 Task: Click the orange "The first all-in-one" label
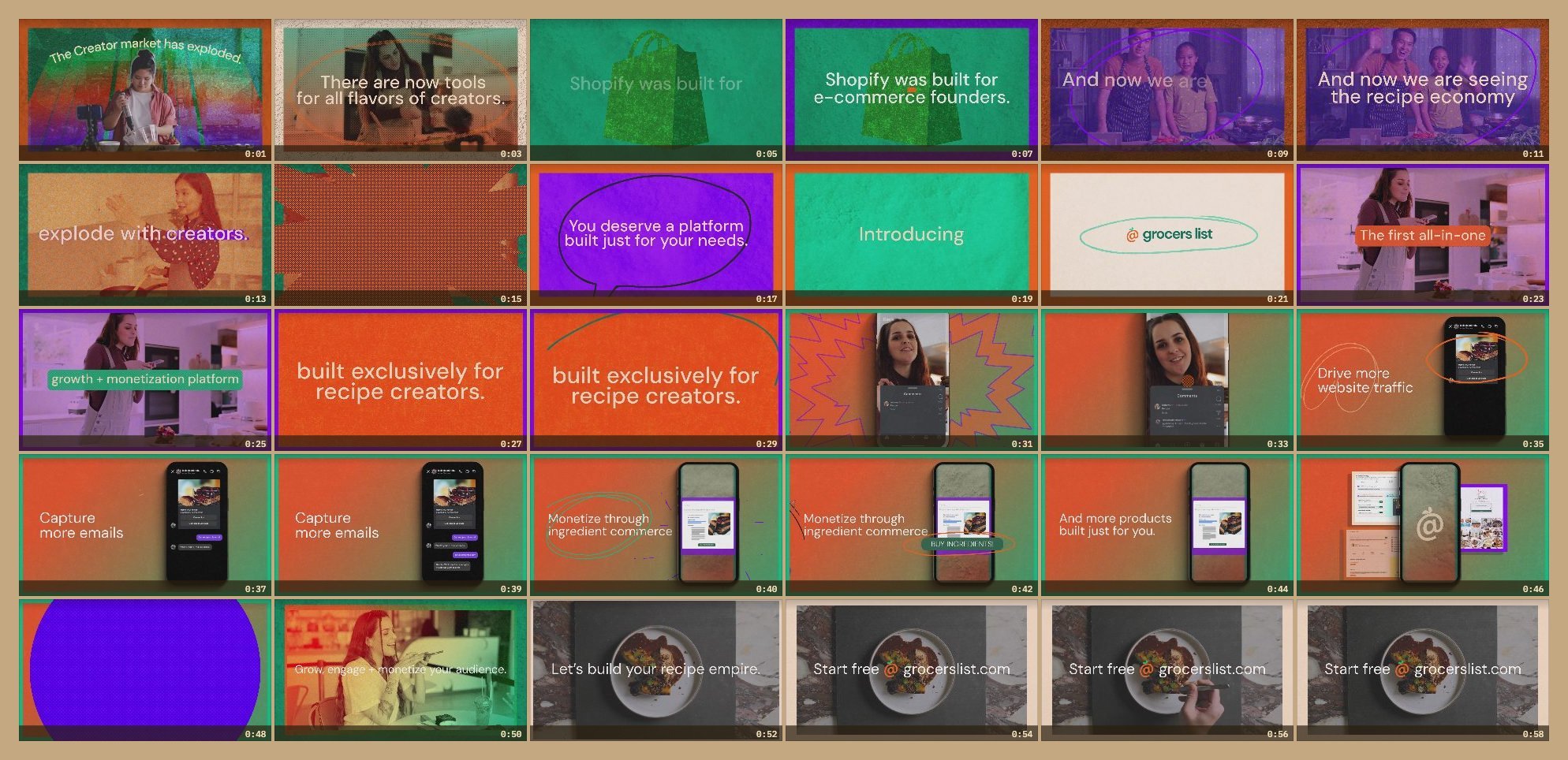tap(1422, 235)
